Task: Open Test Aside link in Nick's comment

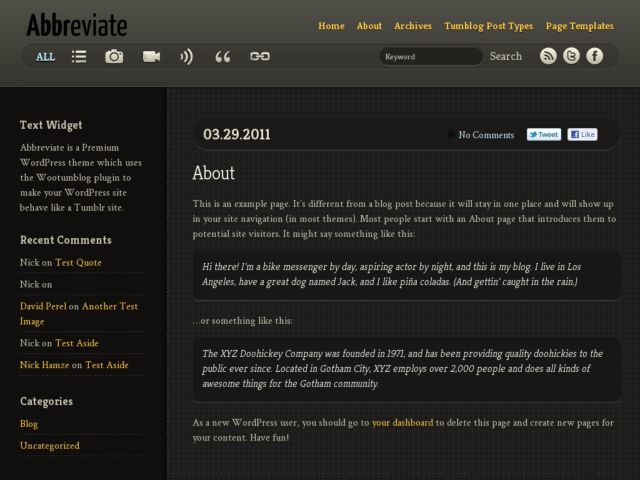Action: [77, 343]
